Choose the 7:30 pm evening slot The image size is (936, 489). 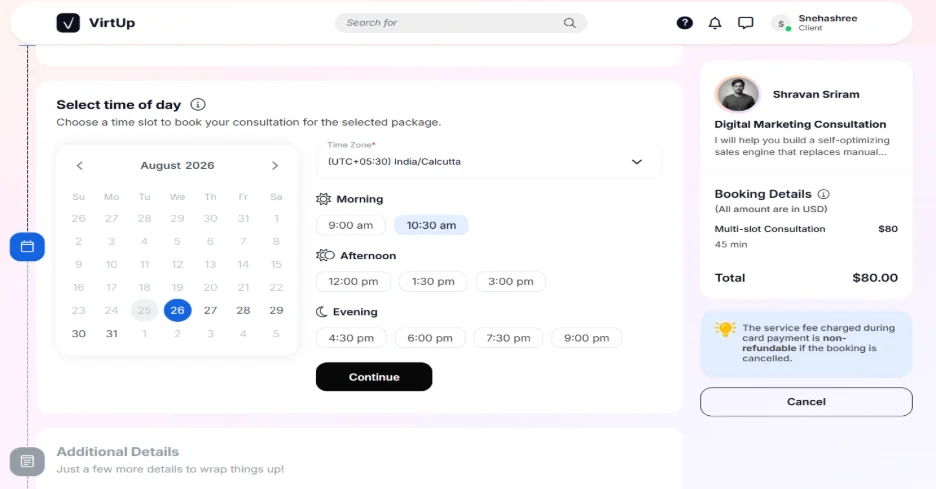[x=508, y=338]
